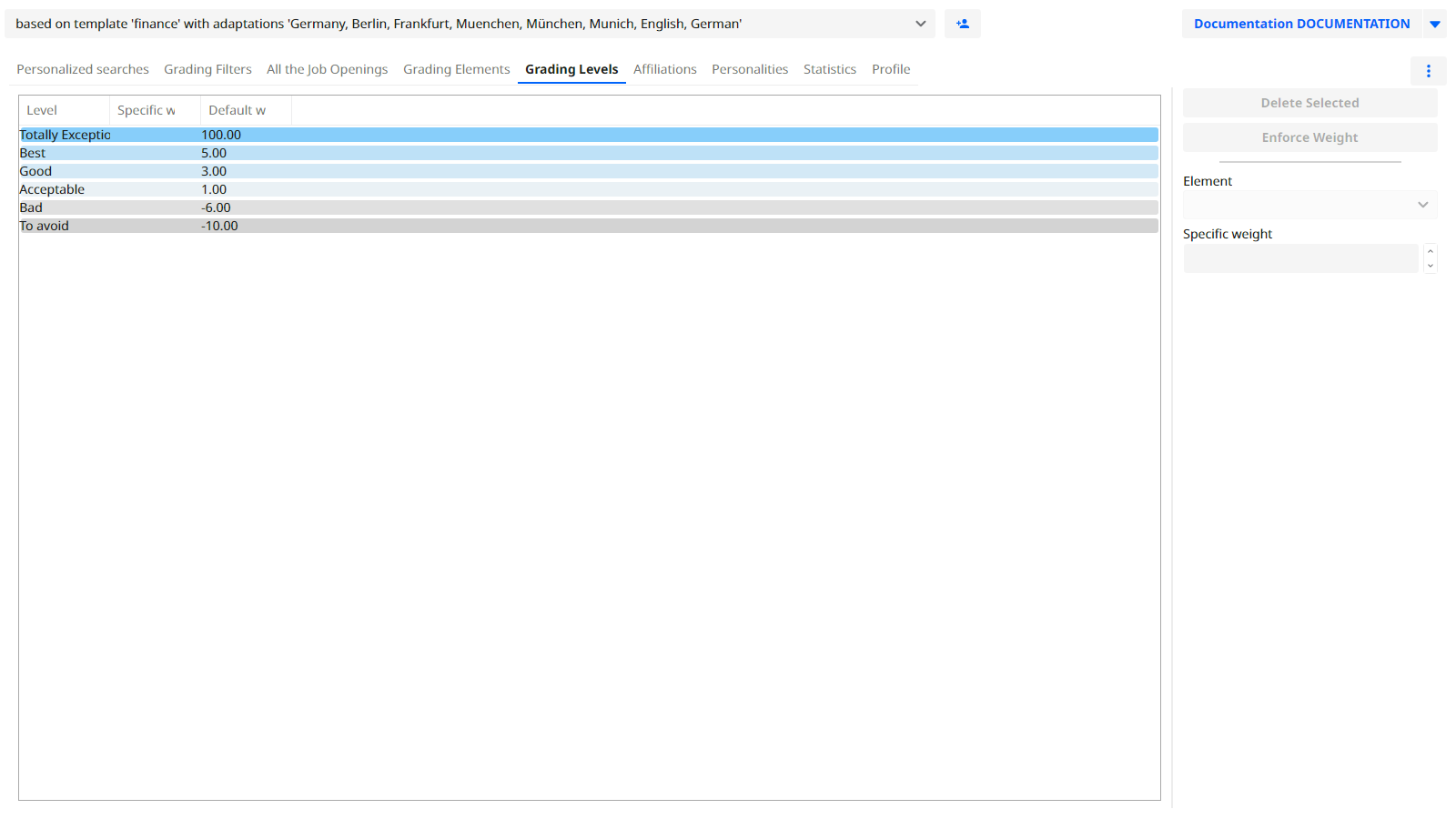
Task: Open the Grading Filters tab
Action: 207,69
